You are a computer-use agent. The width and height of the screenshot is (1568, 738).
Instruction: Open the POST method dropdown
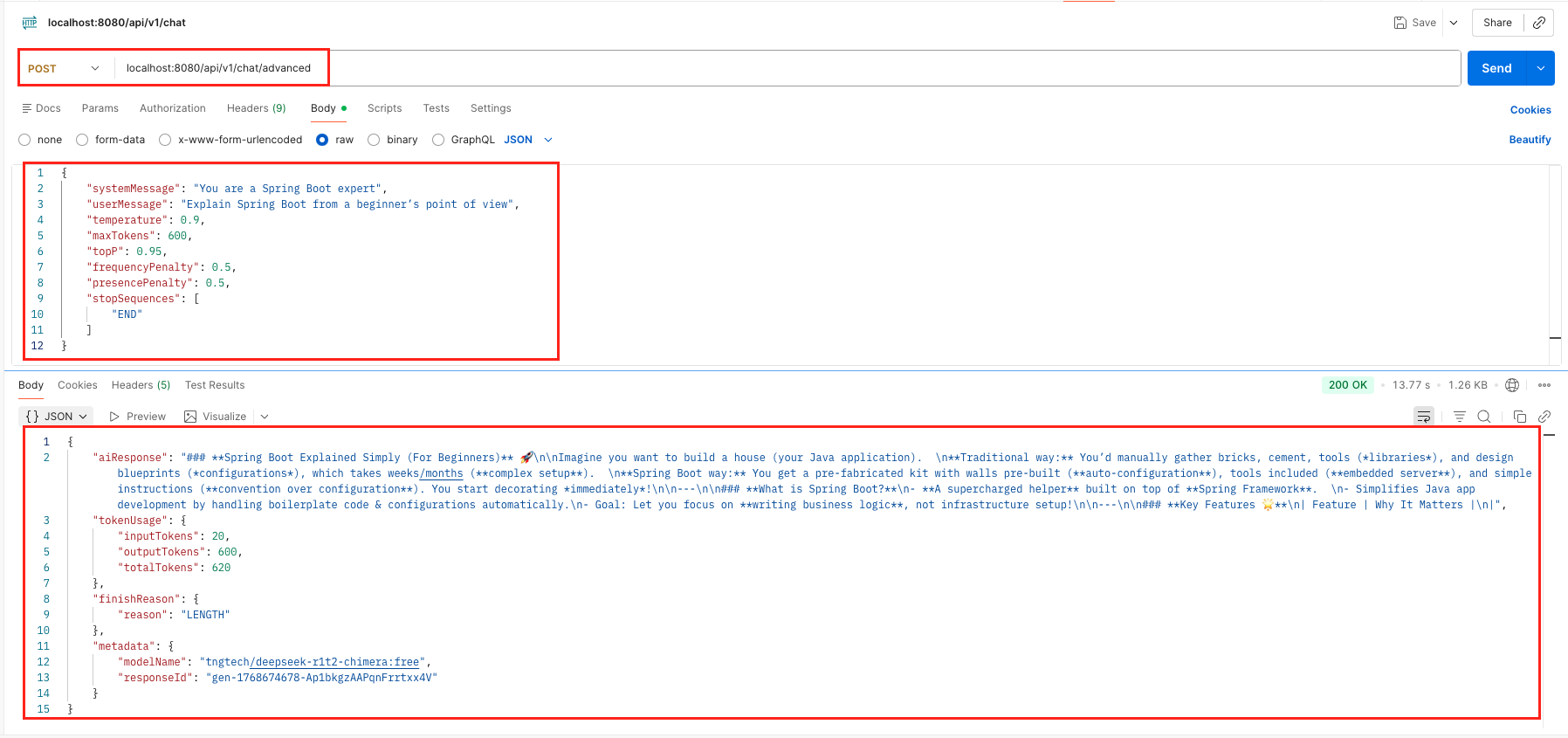pyautogui.click(x=64, y=68)
